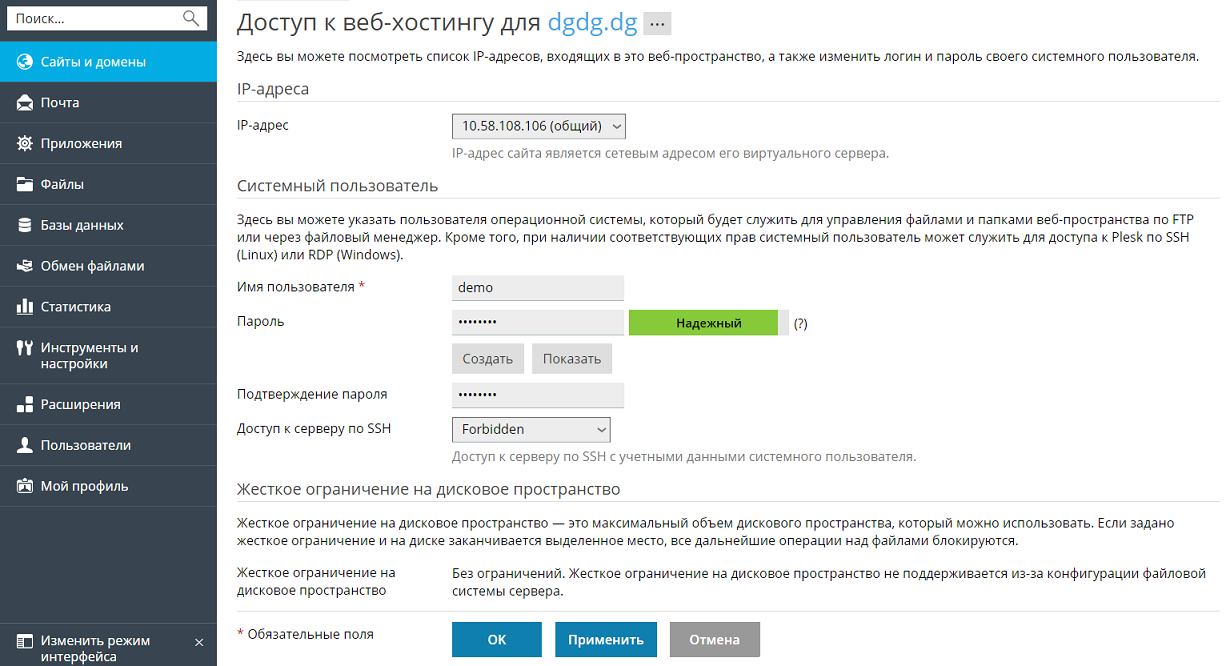Click the Extensions icon in sidebar
The image size is (1230, 666).
25,405
